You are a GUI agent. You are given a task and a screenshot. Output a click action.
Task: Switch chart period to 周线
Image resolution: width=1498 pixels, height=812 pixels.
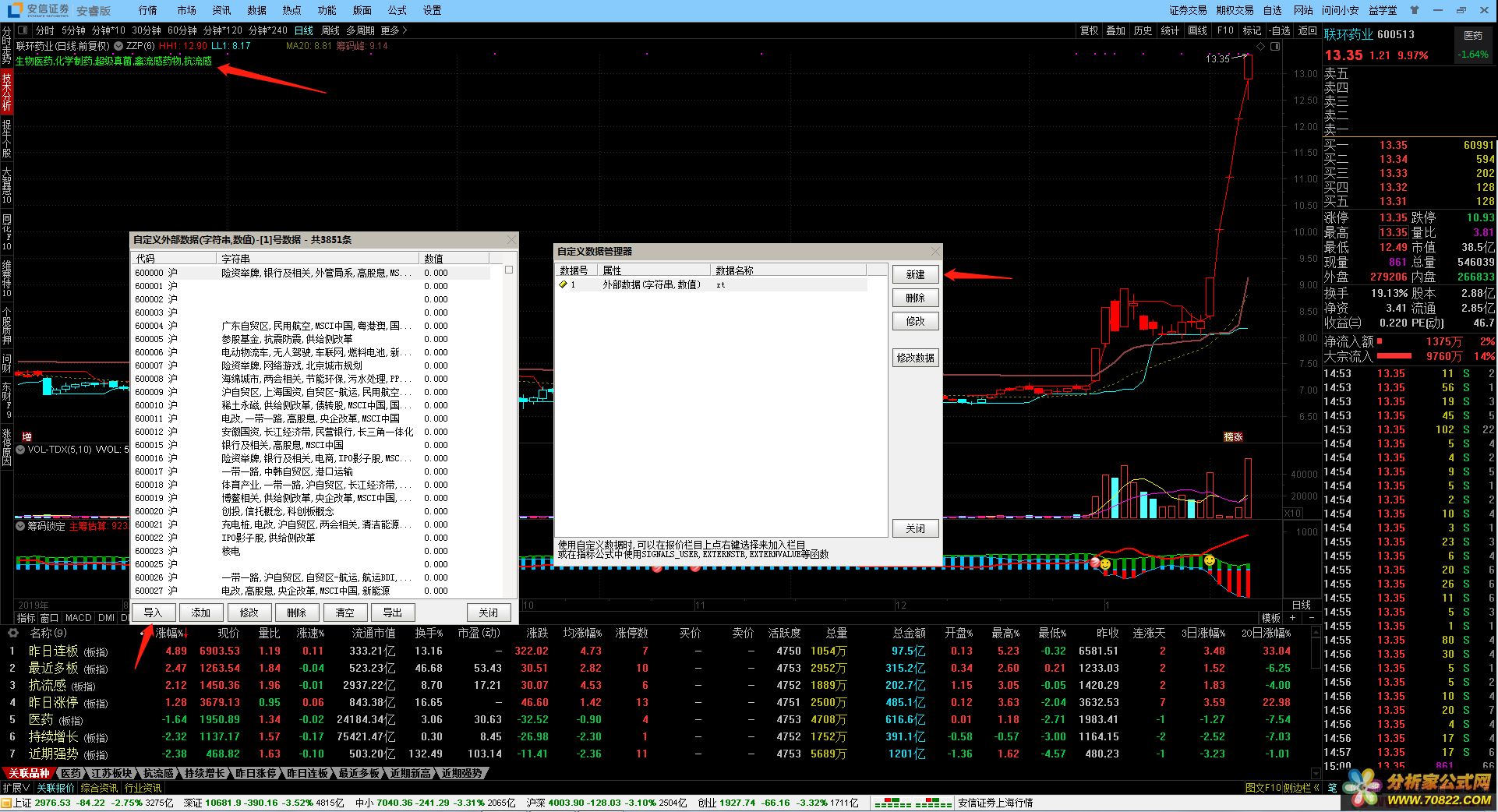click(330, 30)
